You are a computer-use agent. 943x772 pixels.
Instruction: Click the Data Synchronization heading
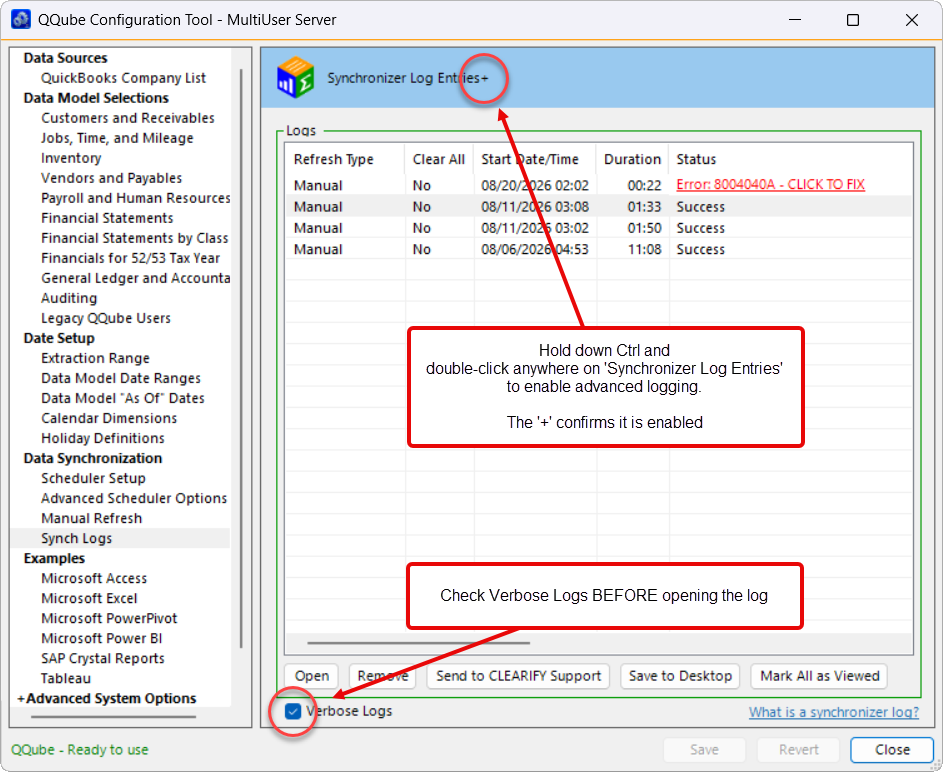[x=93, y=458]
